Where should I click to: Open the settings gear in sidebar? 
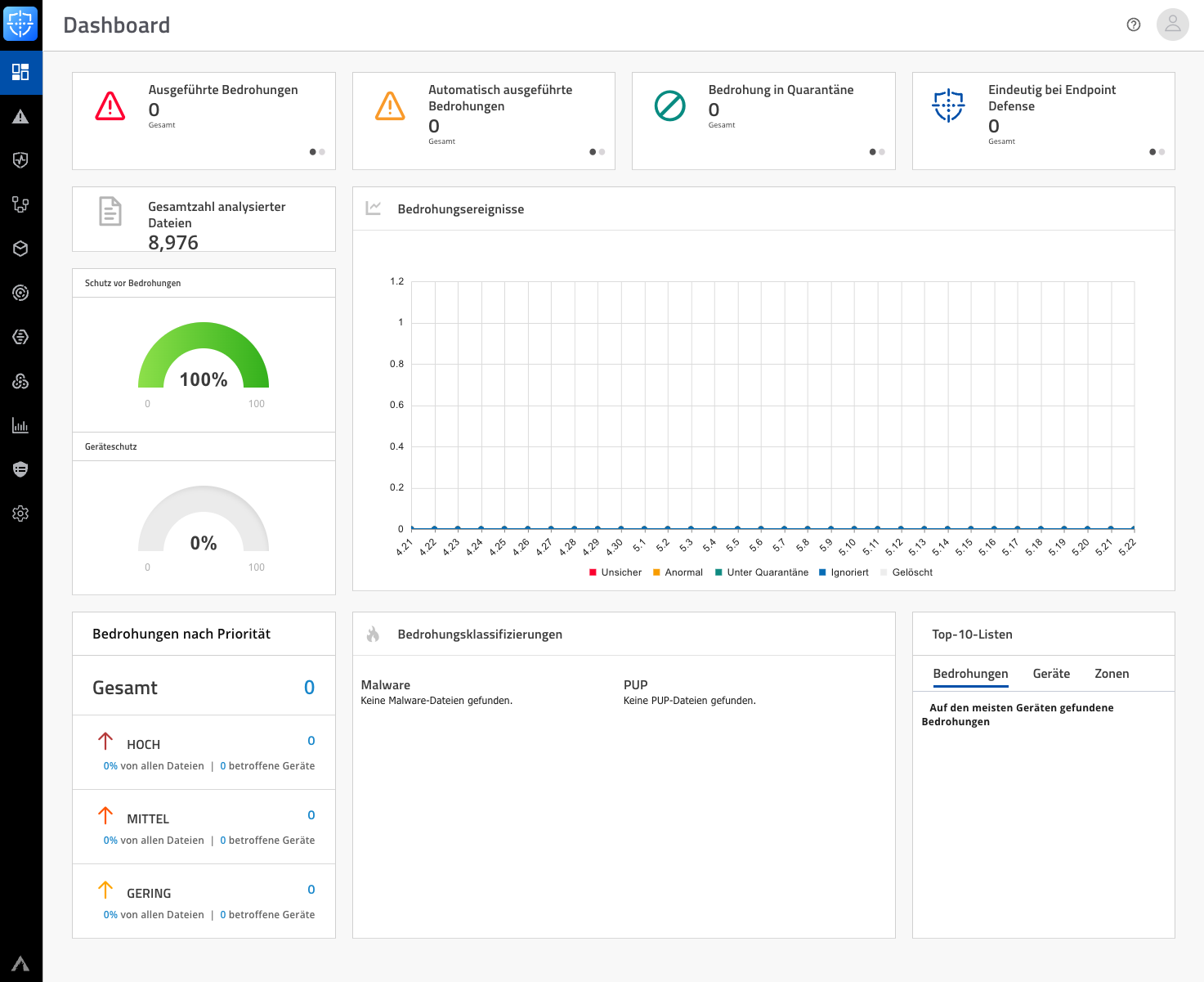pos(20,513)
